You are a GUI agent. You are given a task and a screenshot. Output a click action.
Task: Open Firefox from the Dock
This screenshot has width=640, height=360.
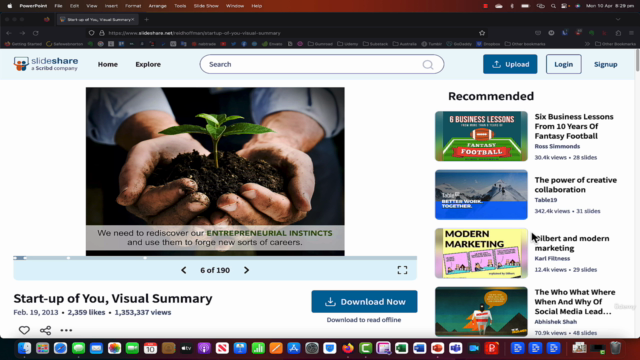click(x=348, y=348)
